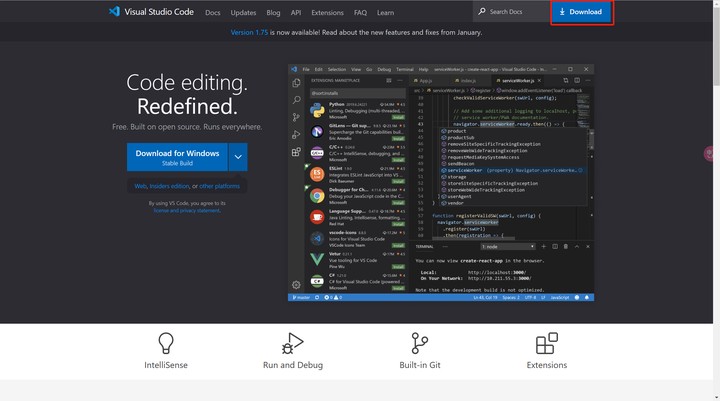The width and height of the screenshot is (720, 401).
Task: Open the Docs navigation item
Action: pyautogui.click(x=213, y=13)
